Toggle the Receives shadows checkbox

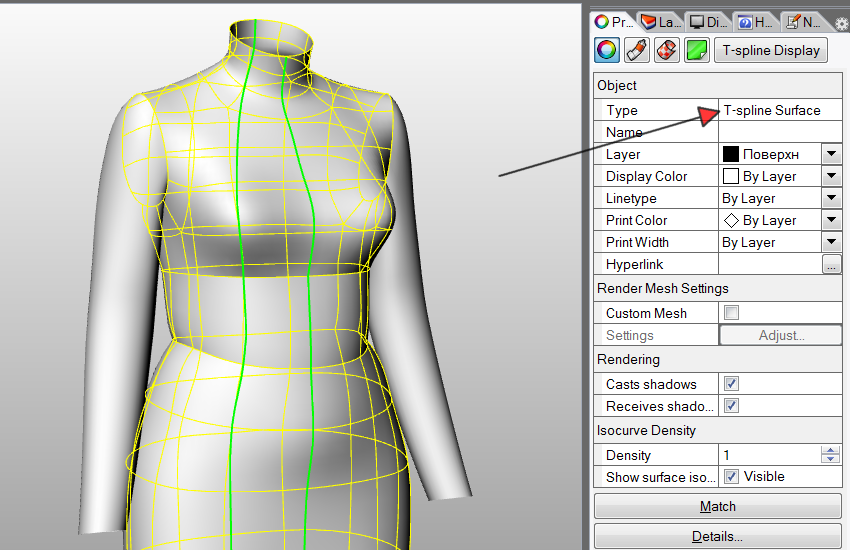tap(731, 406)
